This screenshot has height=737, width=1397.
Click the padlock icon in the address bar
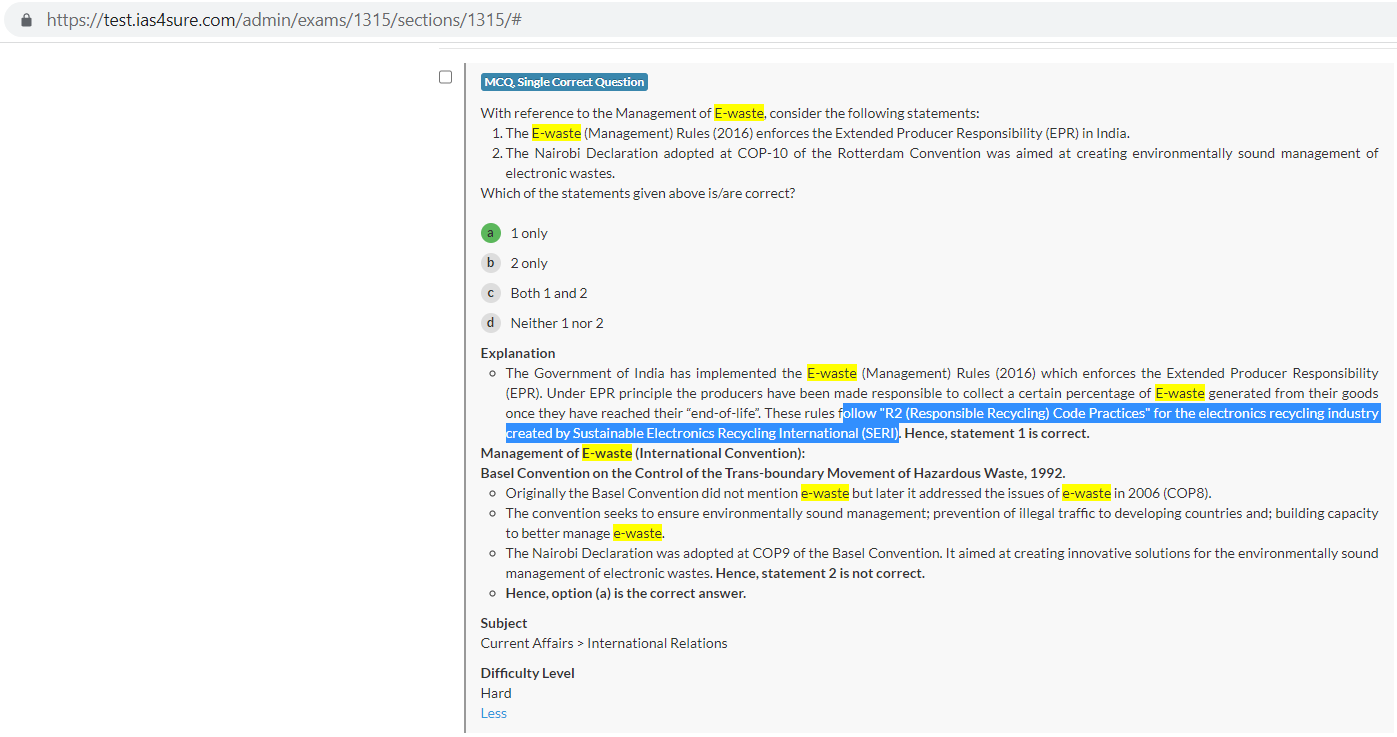(26, 20)
